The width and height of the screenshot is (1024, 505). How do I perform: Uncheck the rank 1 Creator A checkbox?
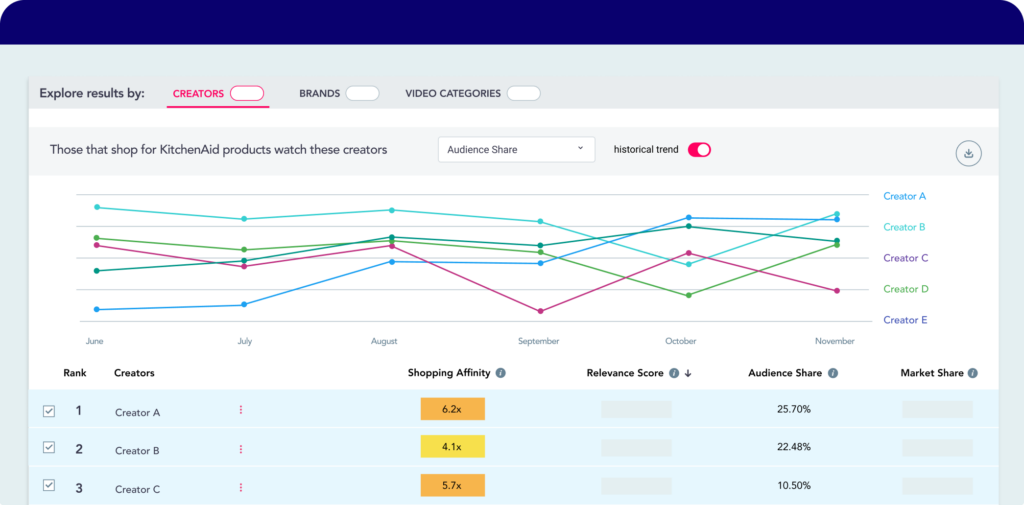(x=49, y=411)
